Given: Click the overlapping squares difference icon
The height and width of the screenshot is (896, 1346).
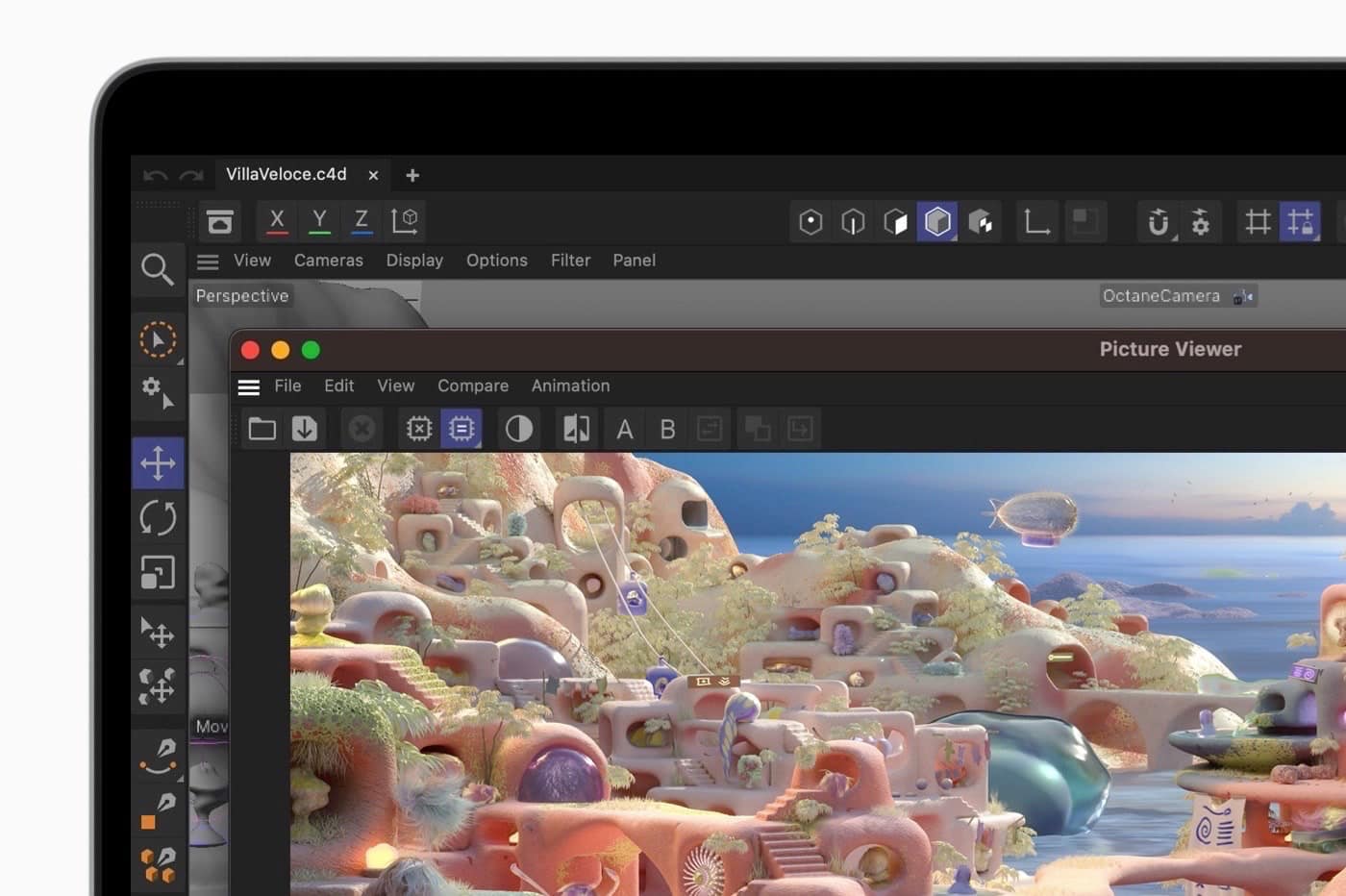Looking at the screenshot, I should click(x=758, y=429).
